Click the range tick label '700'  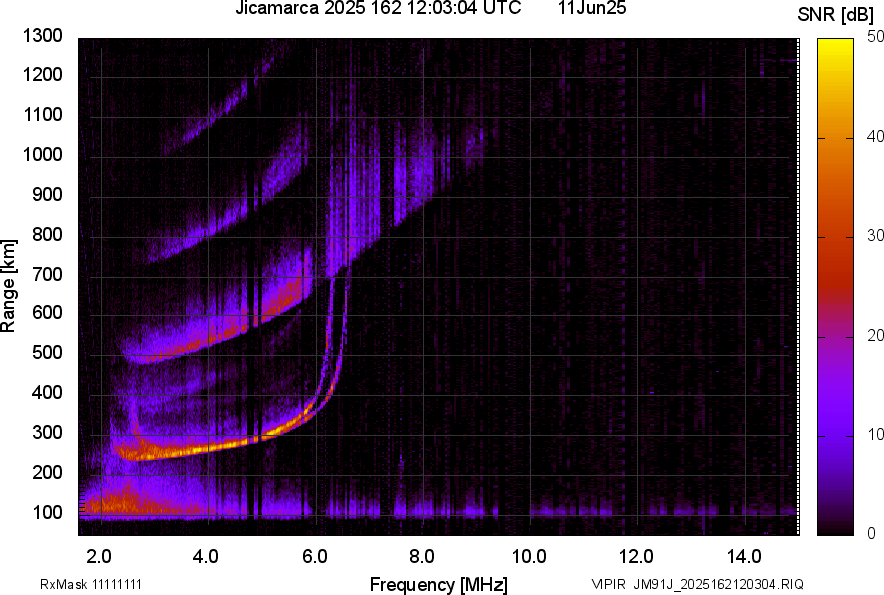coord(47,274)
